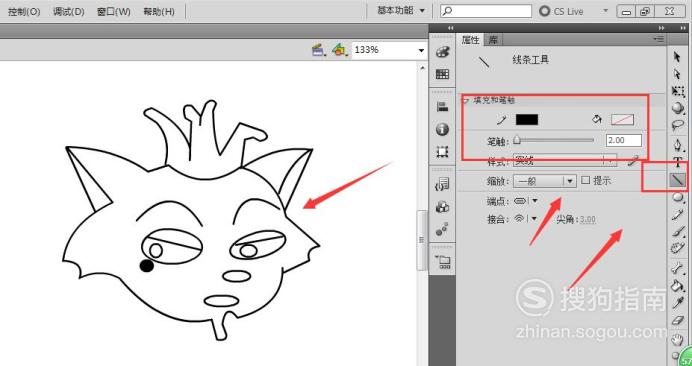The width and height of the screenshot is (692, 366).
Task: Open the Info panel icon
Action: tap(442, 129)
